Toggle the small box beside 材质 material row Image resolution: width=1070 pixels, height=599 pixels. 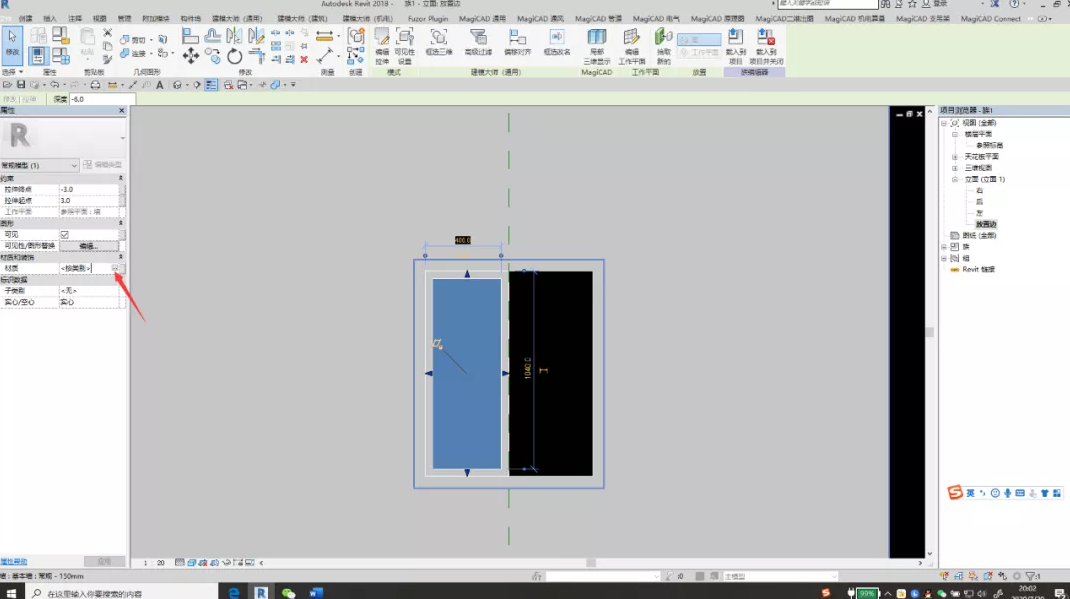pyautogui.click(x=123, y=268)
